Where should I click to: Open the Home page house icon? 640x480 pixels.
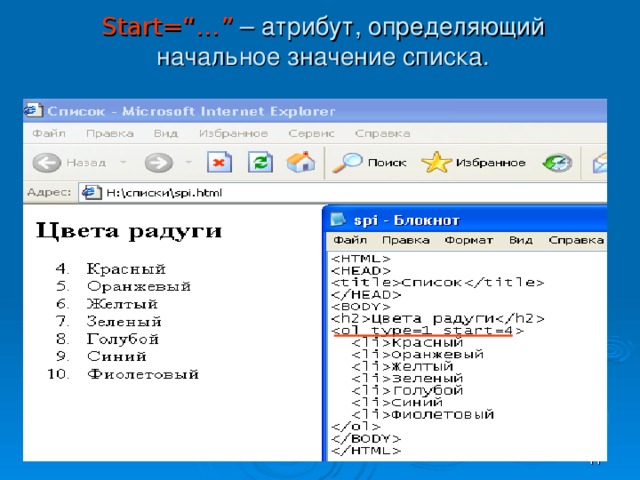tap(301, 162)
